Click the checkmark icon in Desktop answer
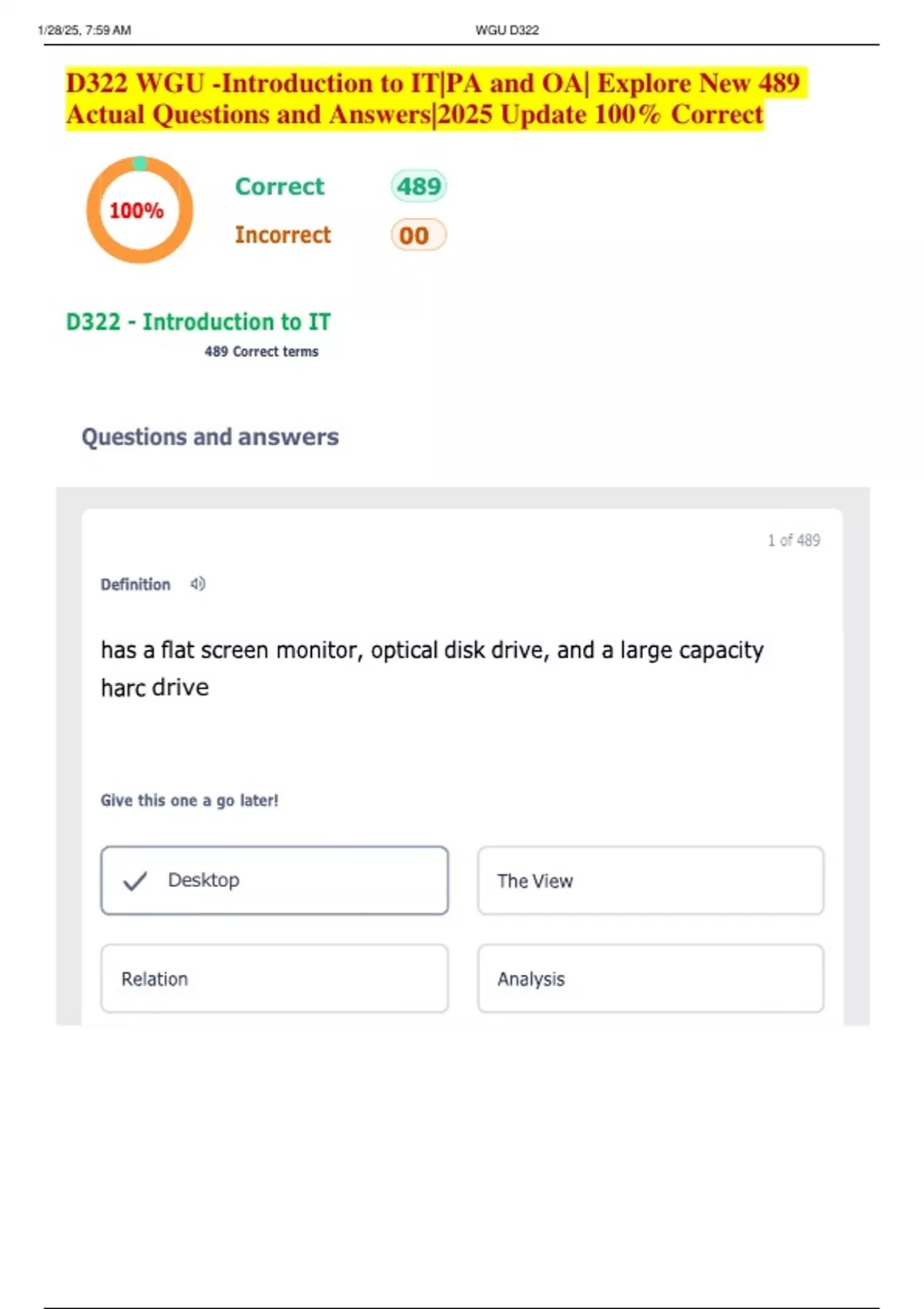924x1309 pixels. tap(135, 881)
